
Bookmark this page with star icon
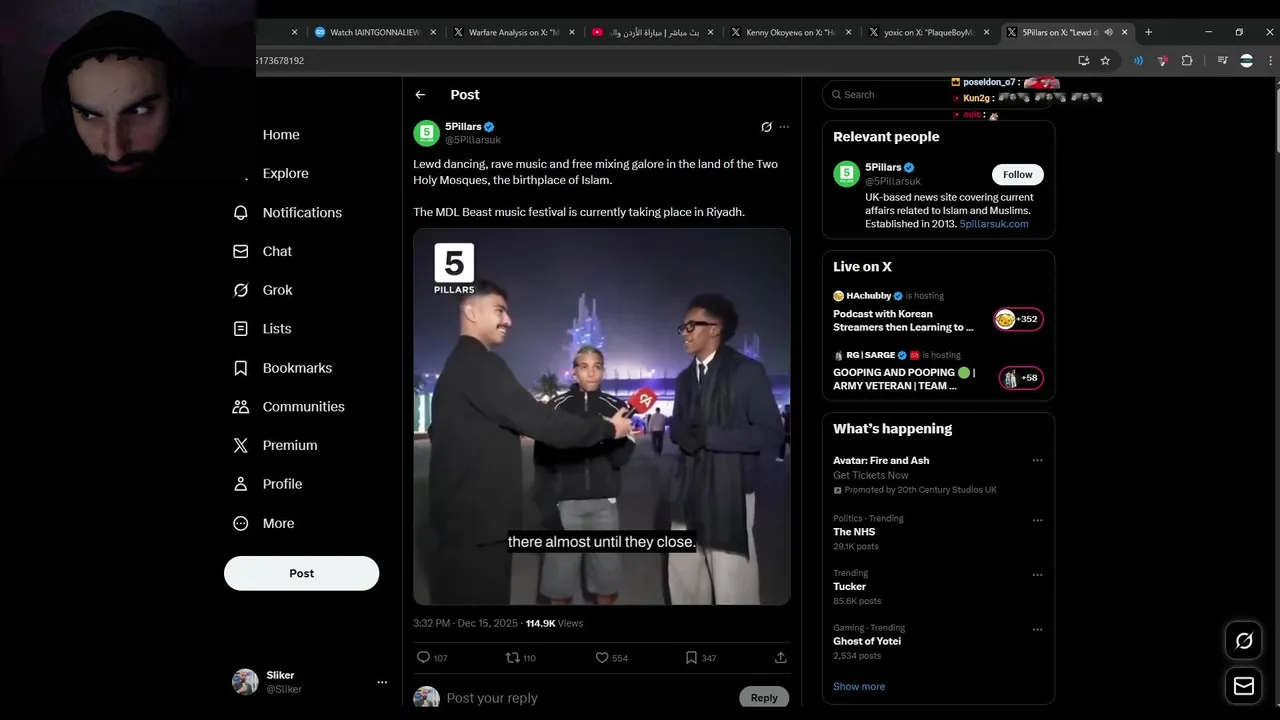tap(1105, 61)
